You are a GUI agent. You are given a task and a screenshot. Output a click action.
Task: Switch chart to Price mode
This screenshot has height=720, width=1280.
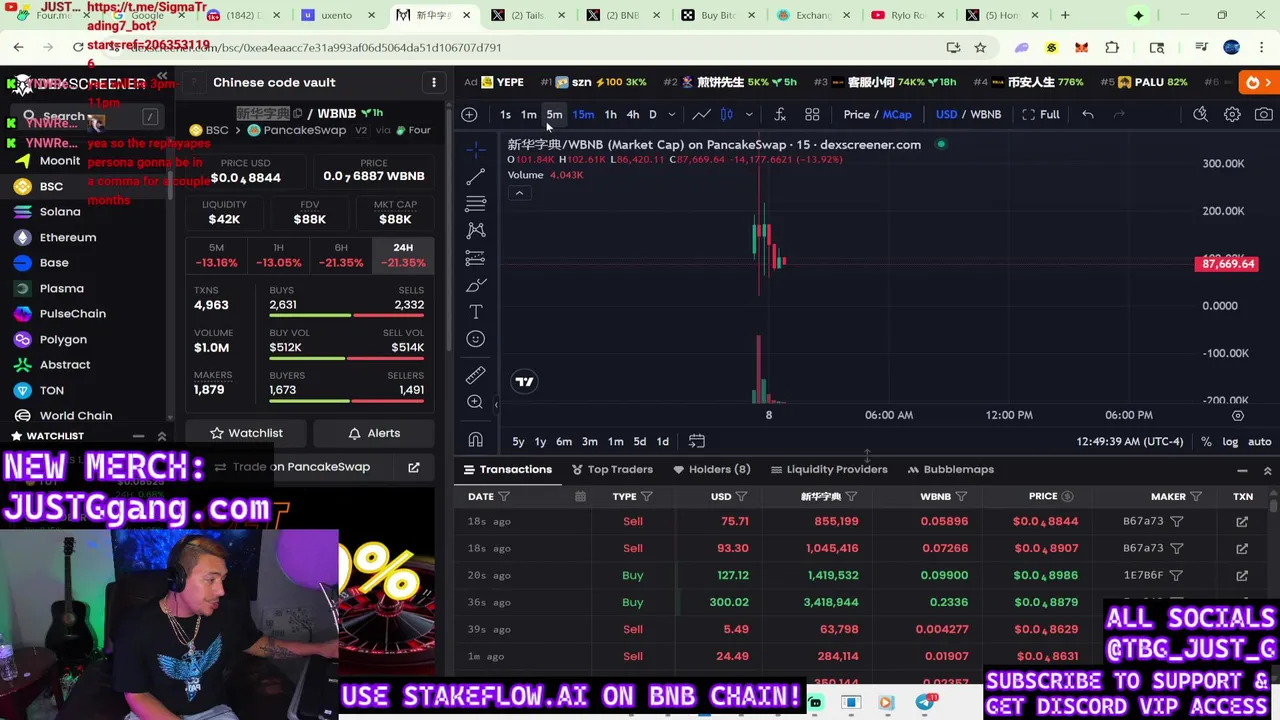coord(856,114)
